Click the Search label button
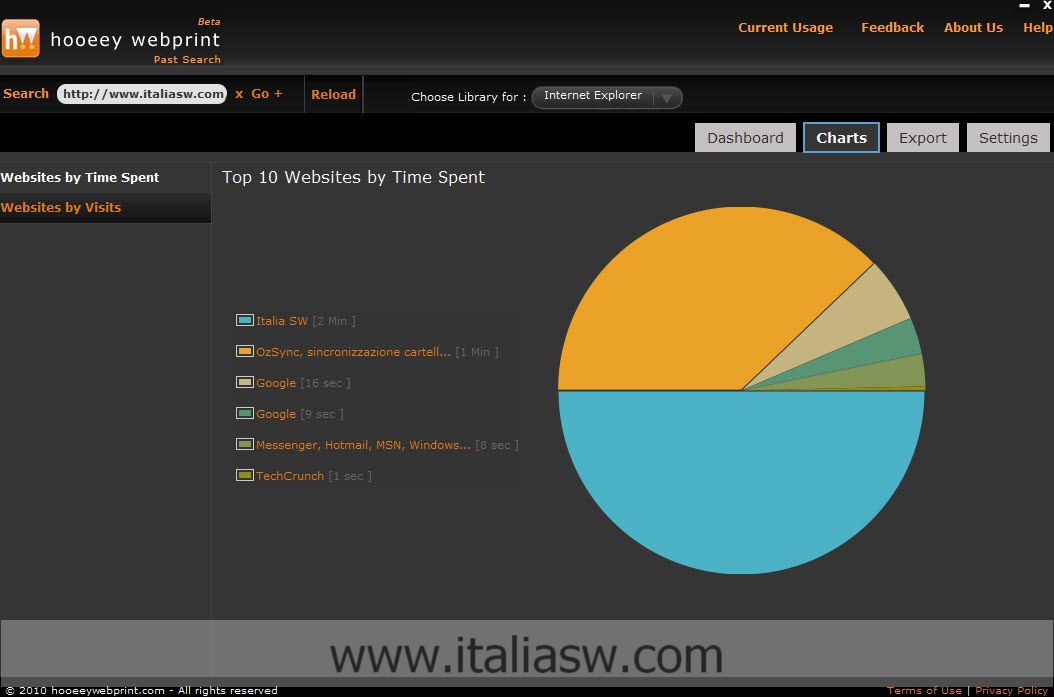 (x=26, y=93)
